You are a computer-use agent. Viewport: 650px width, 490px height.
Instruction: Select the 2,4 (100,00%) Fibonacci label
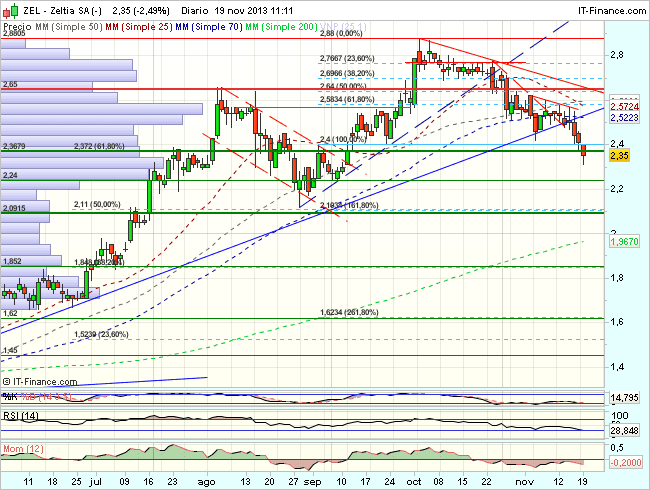pos(343,140)
